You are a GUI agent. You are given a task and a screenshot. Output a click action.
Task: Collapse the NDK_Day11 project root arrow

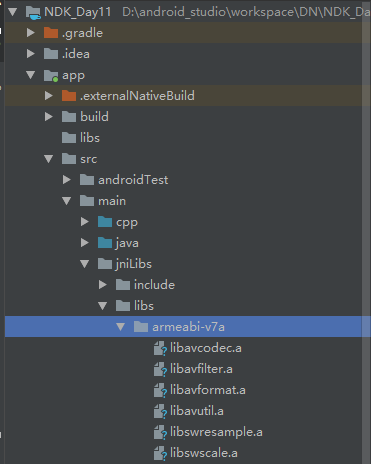[13, 12]
